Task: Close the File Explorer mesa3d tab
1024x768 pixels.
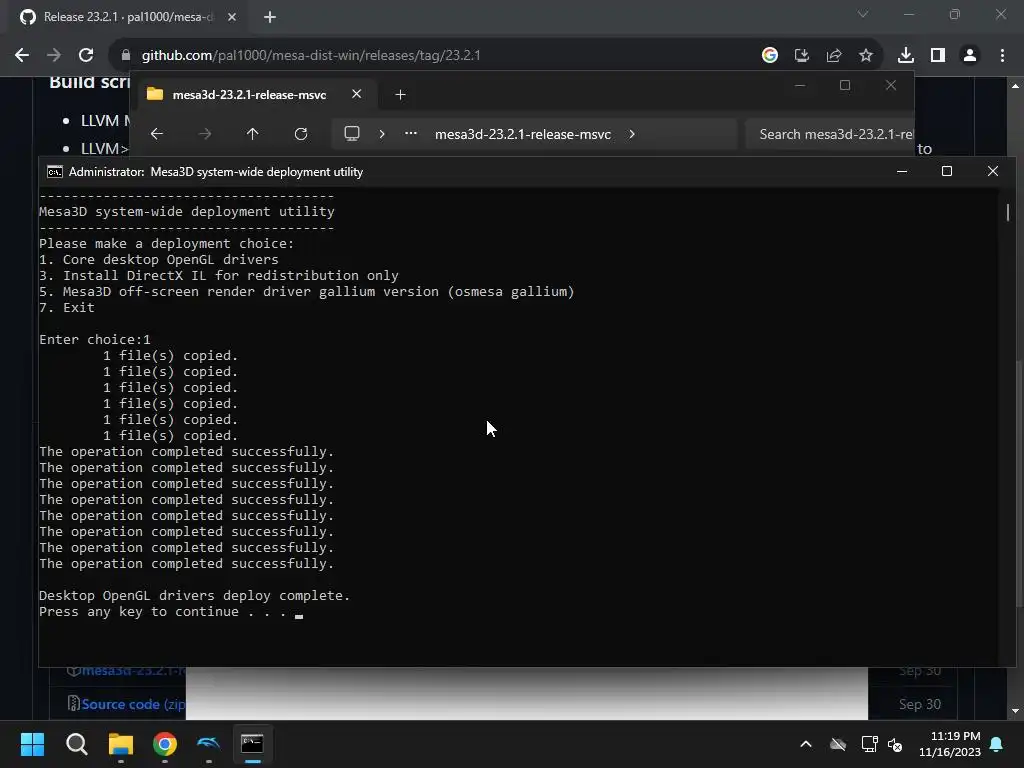Action: click(x=357, y=94)
